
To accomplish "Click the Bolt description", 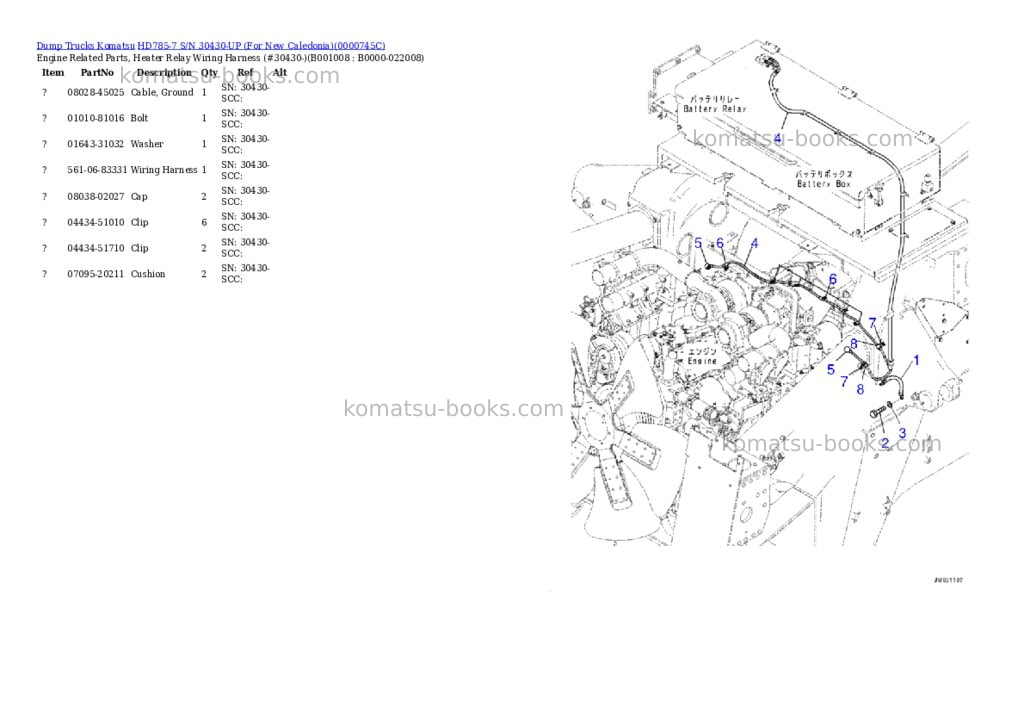I will click(x=139, y=118).
